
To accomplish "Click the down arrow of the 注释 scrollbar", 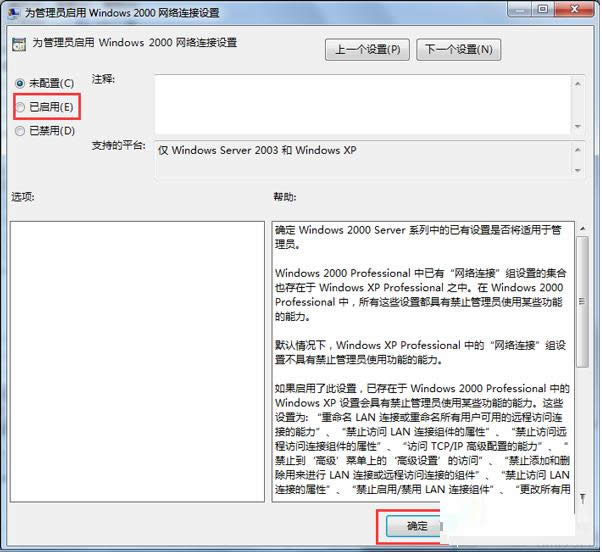I will point(578,126).
